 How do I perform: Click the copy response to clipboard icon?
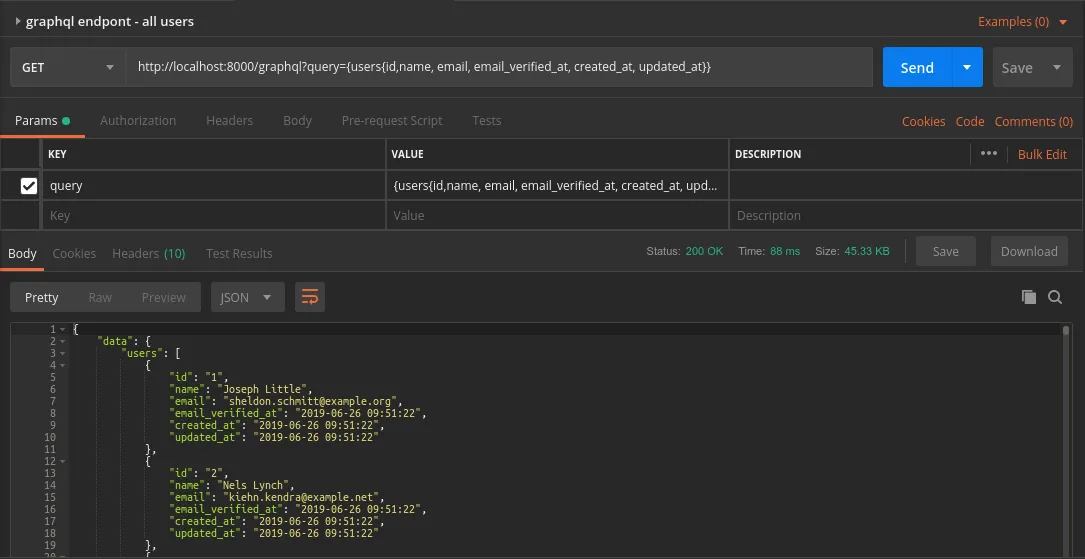coord(1028,297)
